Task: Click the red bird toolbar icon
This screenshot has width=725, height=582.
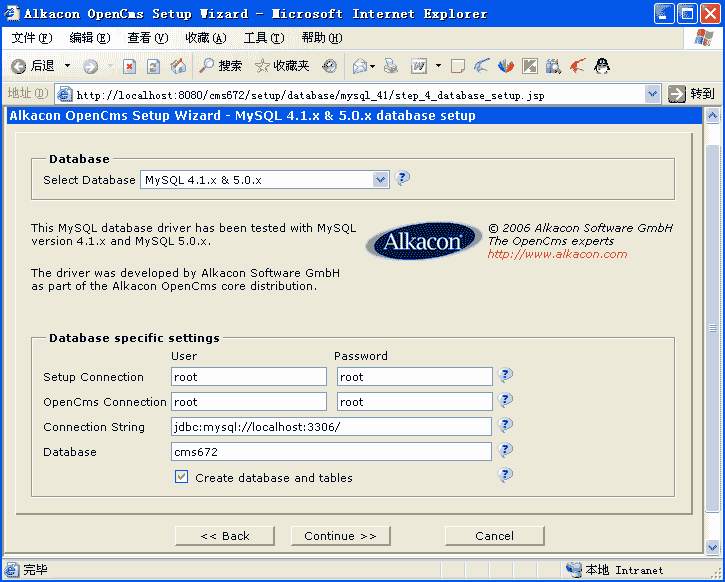Action: [578, 66]
